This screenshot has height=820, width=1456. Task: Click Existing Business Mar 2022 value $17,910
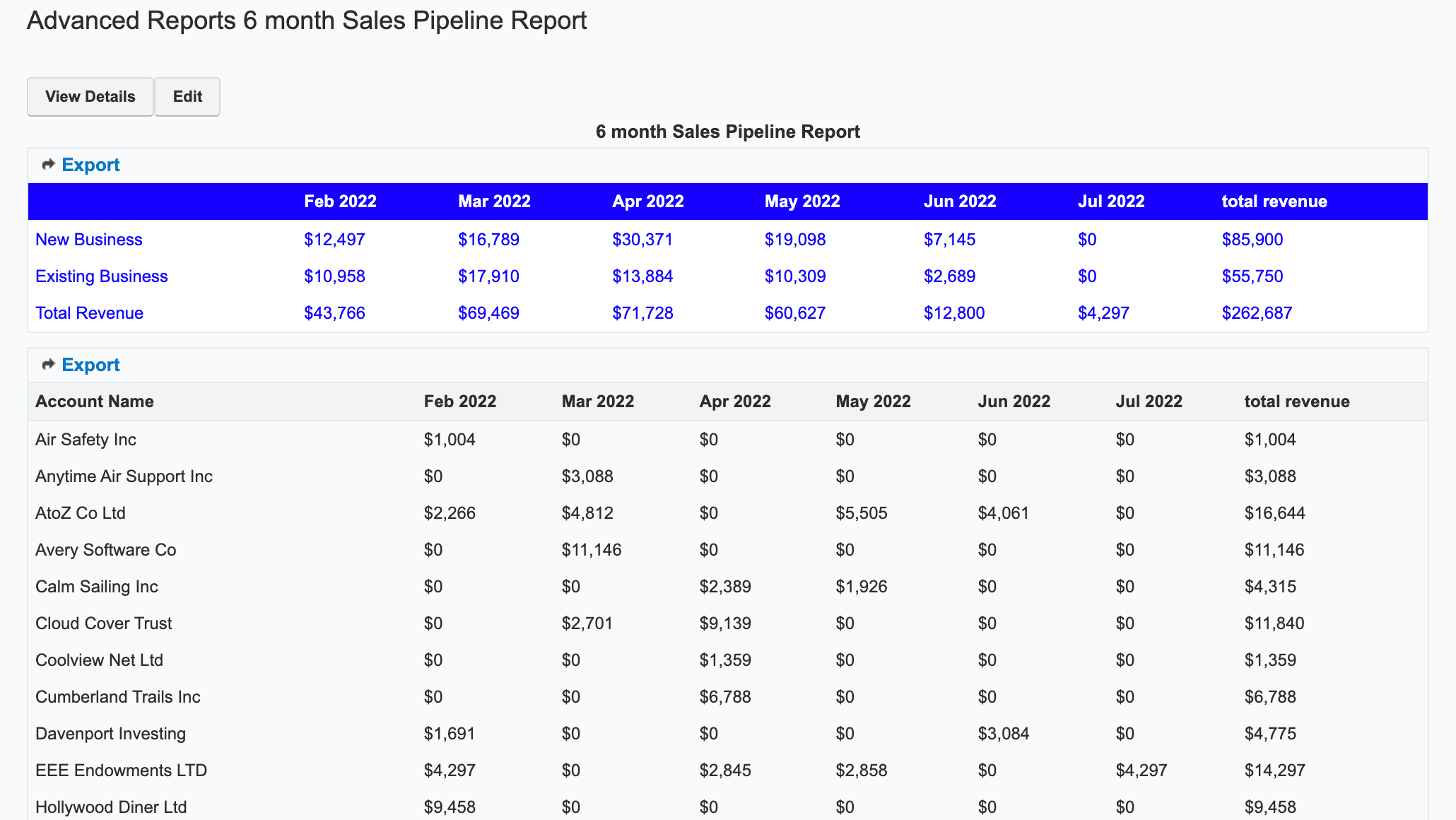click(488, 276)
